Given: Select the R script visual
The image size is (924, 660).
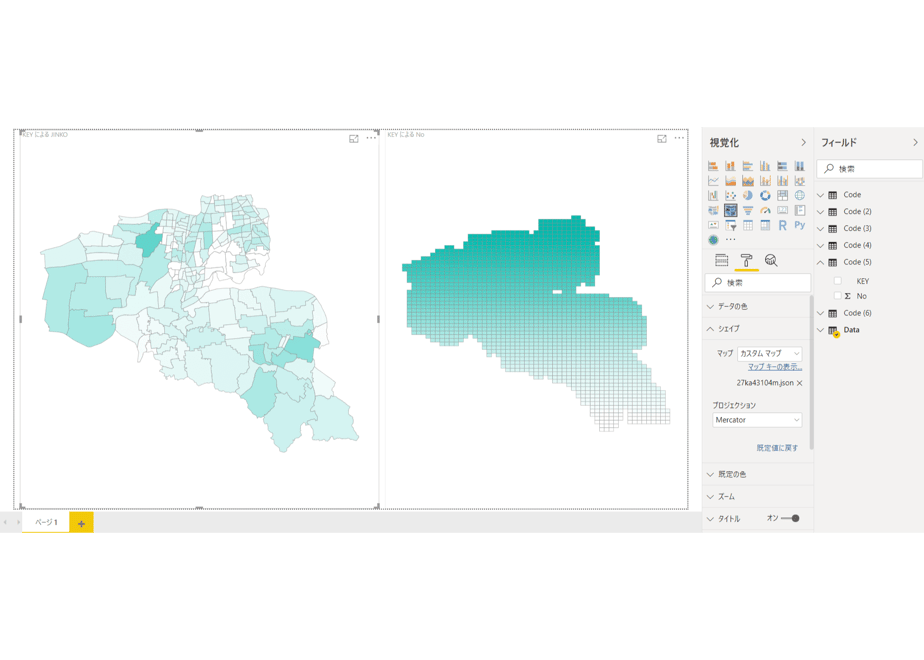Looking at the screenshot, I should pos(783,225).
